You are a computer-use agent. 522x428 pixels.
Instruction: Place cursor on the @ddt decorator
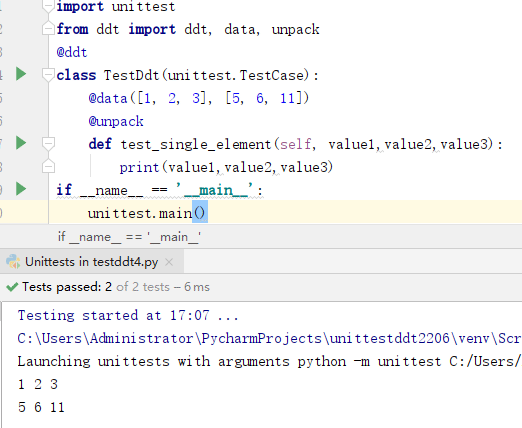coord(72,52)
